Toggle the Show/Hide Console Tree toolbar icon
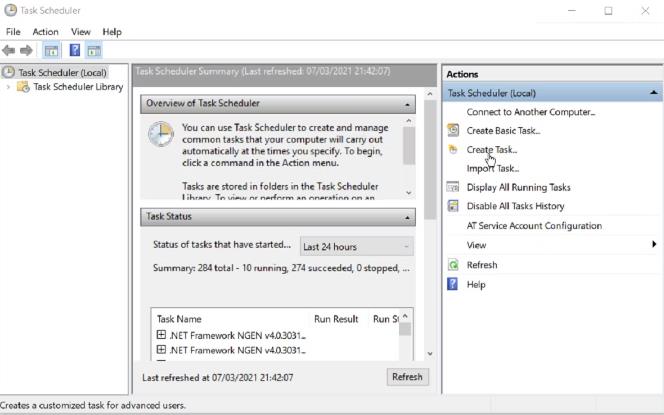 click(52, 51)
